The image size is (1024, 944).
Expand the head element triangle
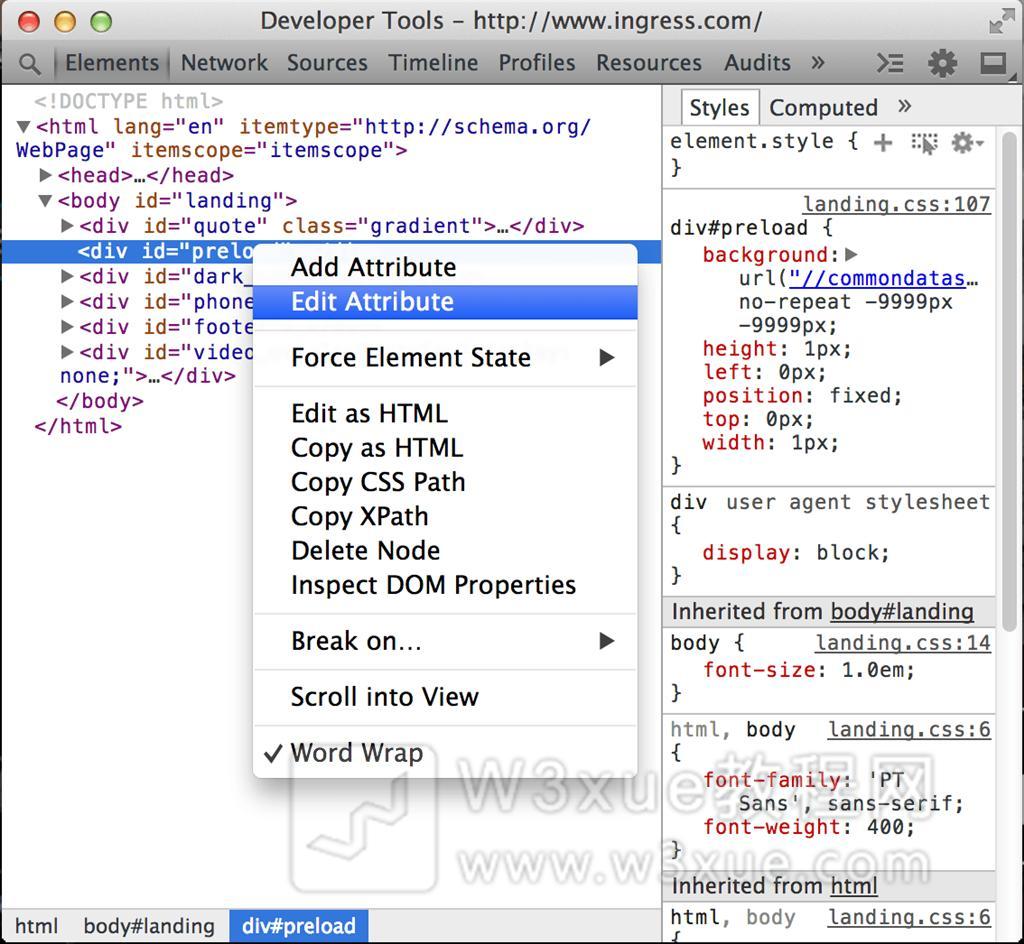pyautogui.click(x=45, y=175)
